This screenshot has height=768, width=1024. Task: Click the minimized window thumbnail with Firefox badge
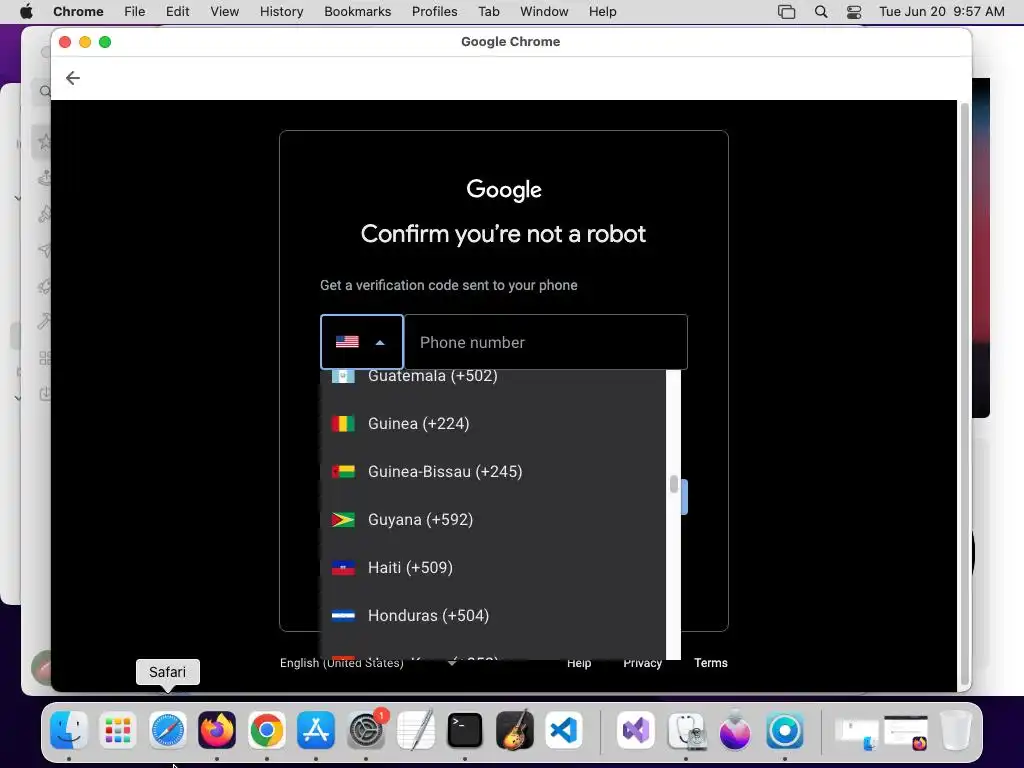click(906, 731)
